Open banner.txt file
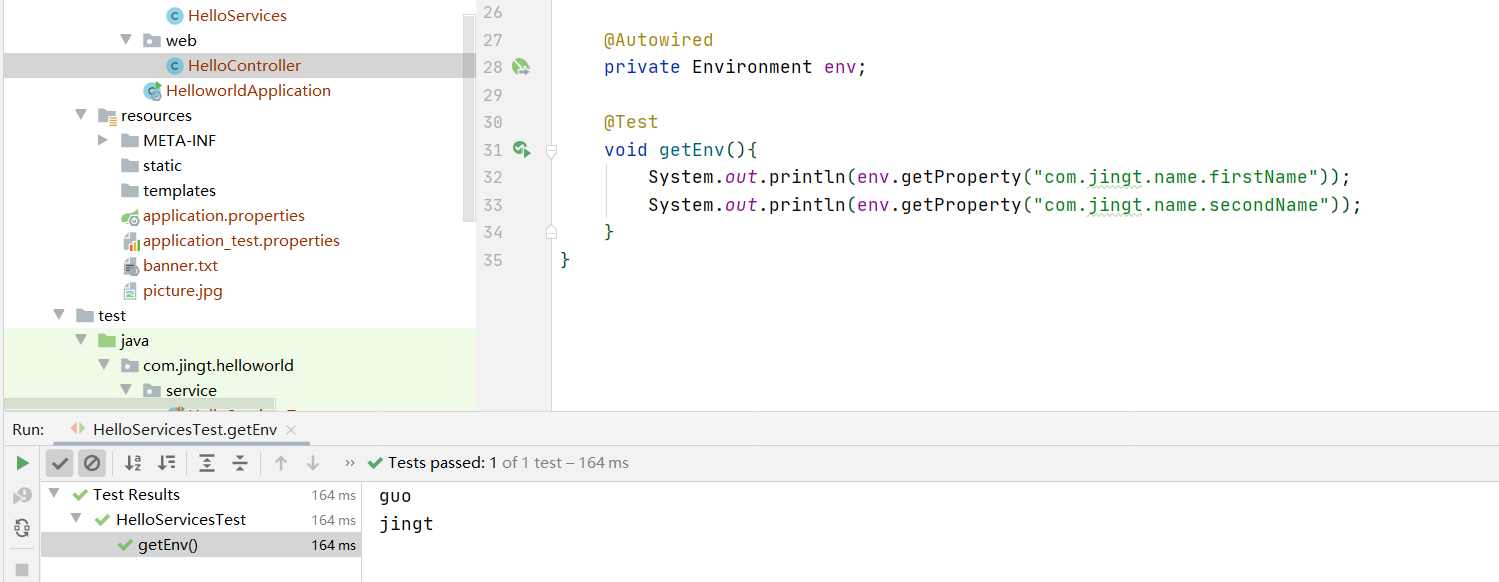Image resolution: width=1499 pixels, height=582 pixels. tap(180, 265)
